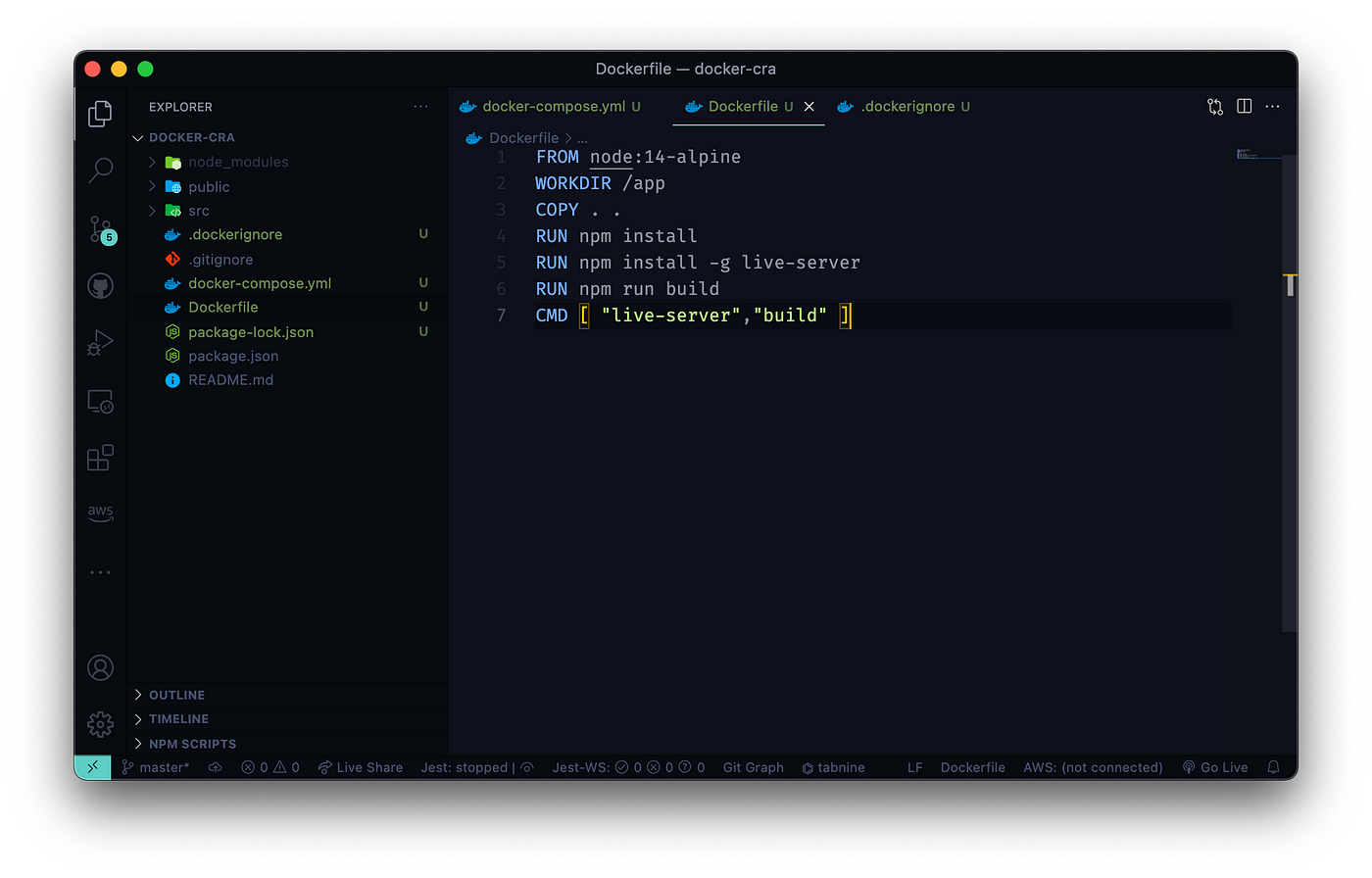Click the minimap code preview
This screenshot has height=878, width=1372.
pyautogui.click(x=1247, y=154)
